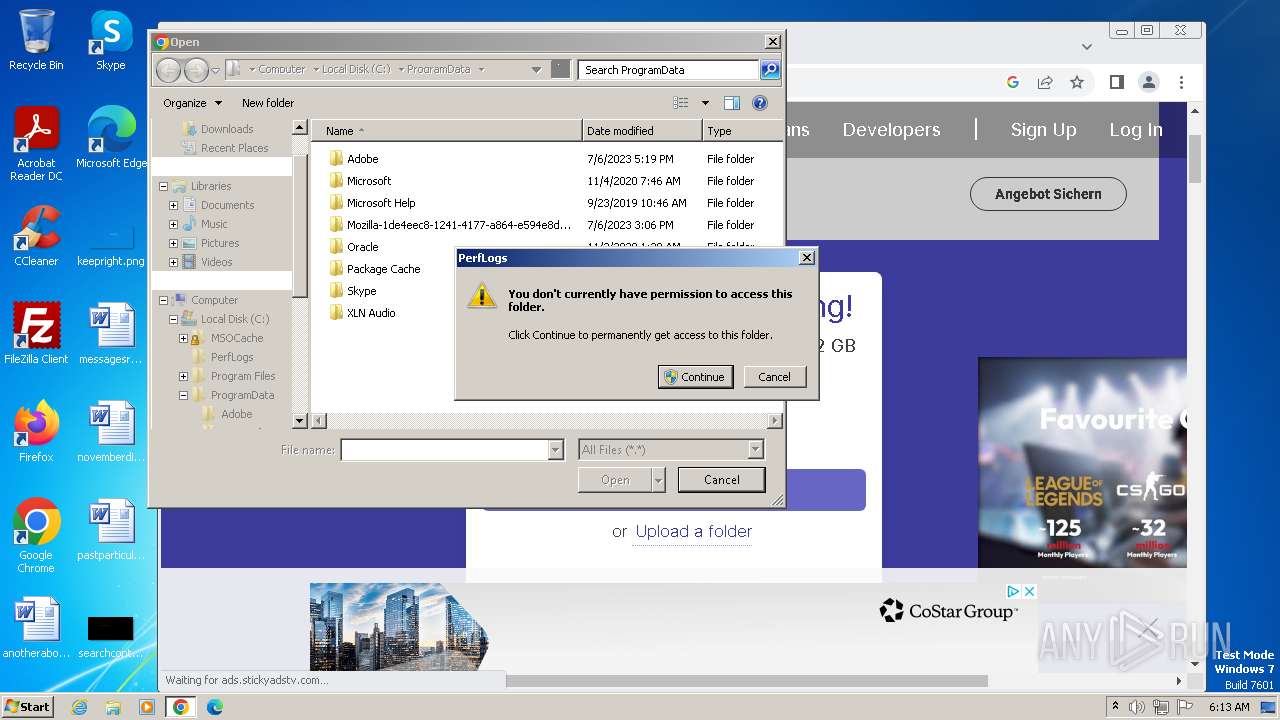Image resolution: width=1280 pixels, height=720 pixels.
Task: Select the XLN Audio folder
Action: pos(371,313)
